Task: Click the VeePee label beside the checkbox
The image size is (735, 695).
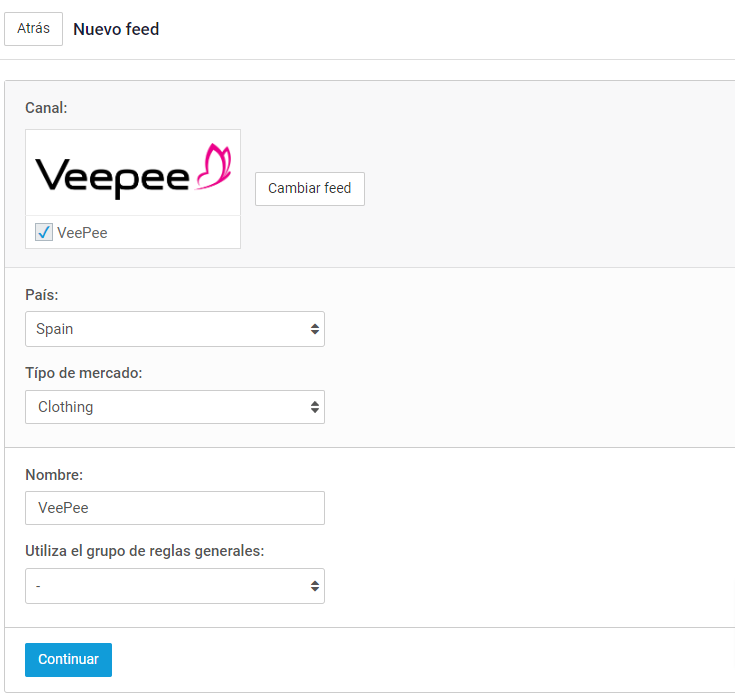Action: pos(82,232)
